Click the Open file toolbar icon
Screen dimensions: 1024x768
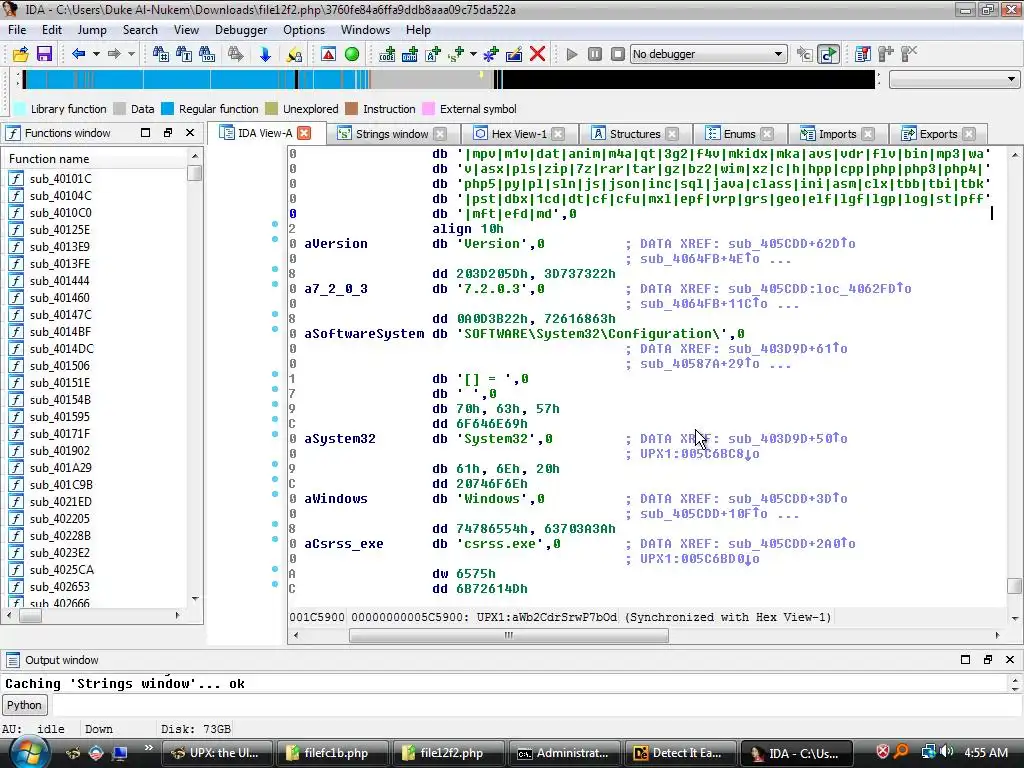tap(20, 54)
